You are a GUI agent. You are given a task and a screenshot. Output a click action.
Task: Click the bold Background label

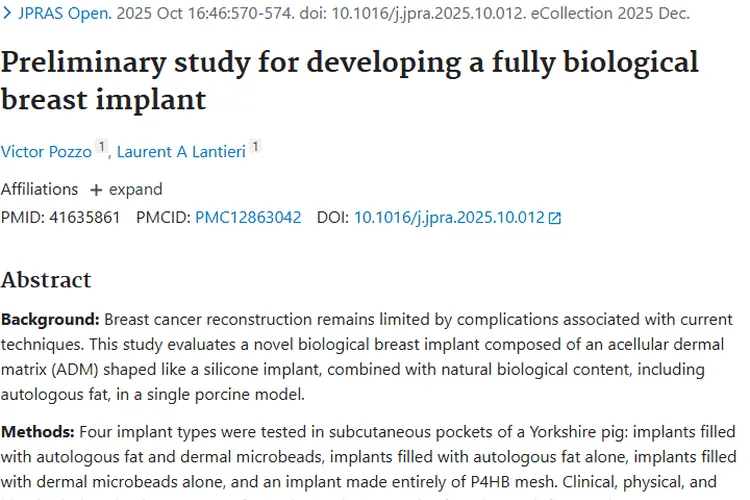pos(50,320)
